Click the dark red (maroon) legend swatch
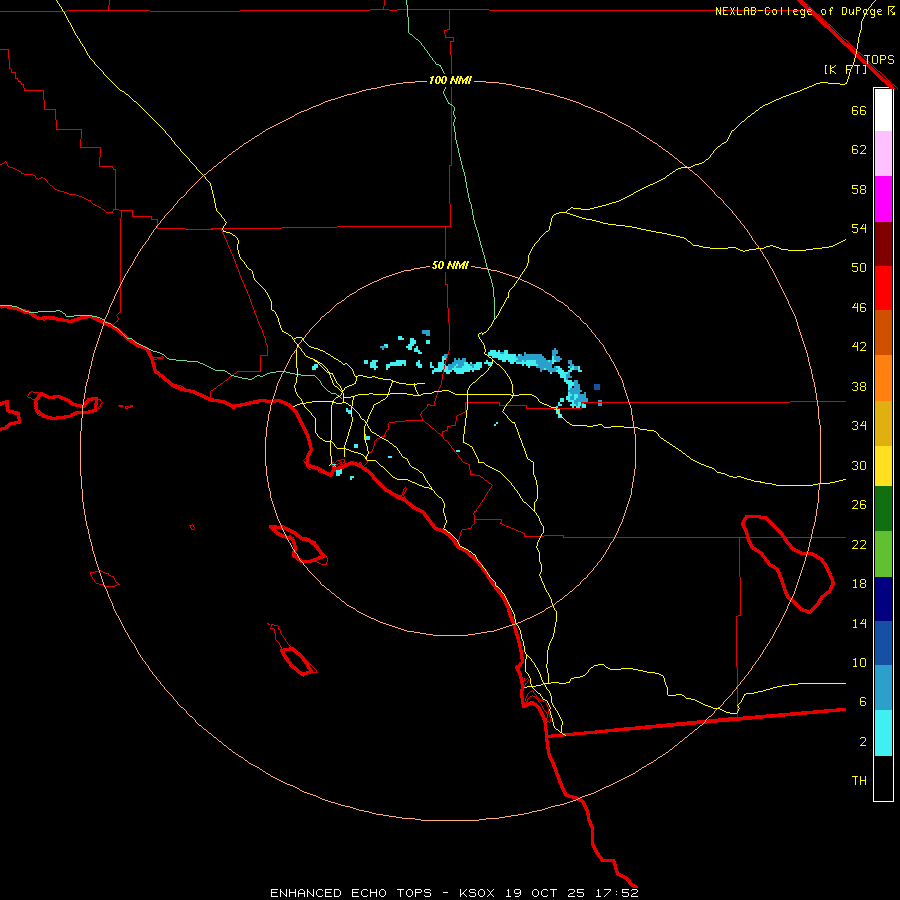This screenshot has height=900, width=900. point(883,243)
